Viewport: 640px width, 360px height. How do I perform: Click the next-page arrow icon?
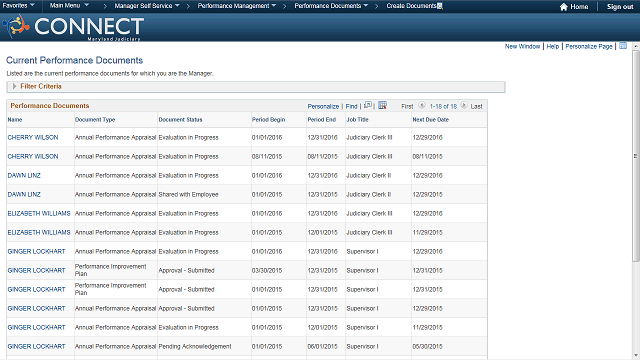click(x=464, y=105)
